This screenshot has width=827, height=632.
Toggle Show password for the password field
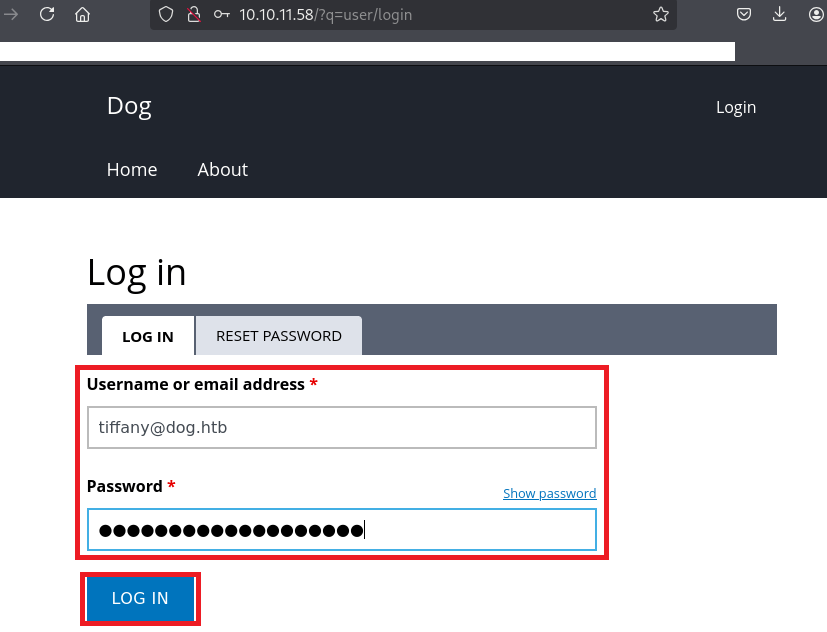pyautogui.click(x=549, y=493)
